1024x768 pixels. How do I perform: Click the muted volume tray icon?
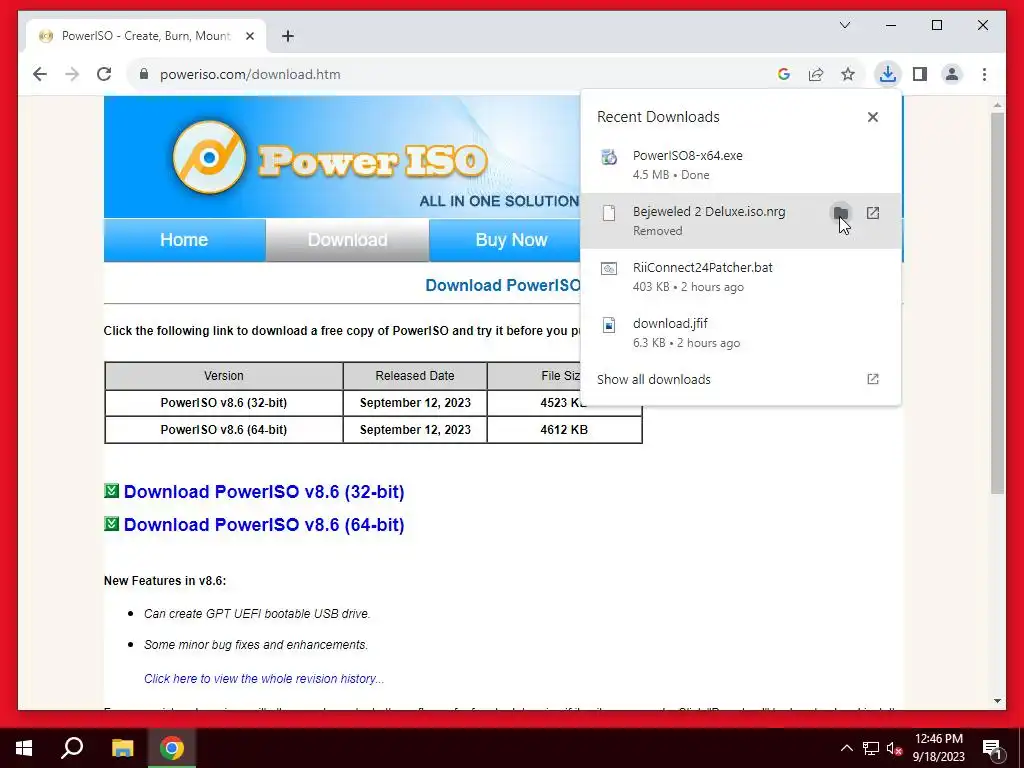895,748
